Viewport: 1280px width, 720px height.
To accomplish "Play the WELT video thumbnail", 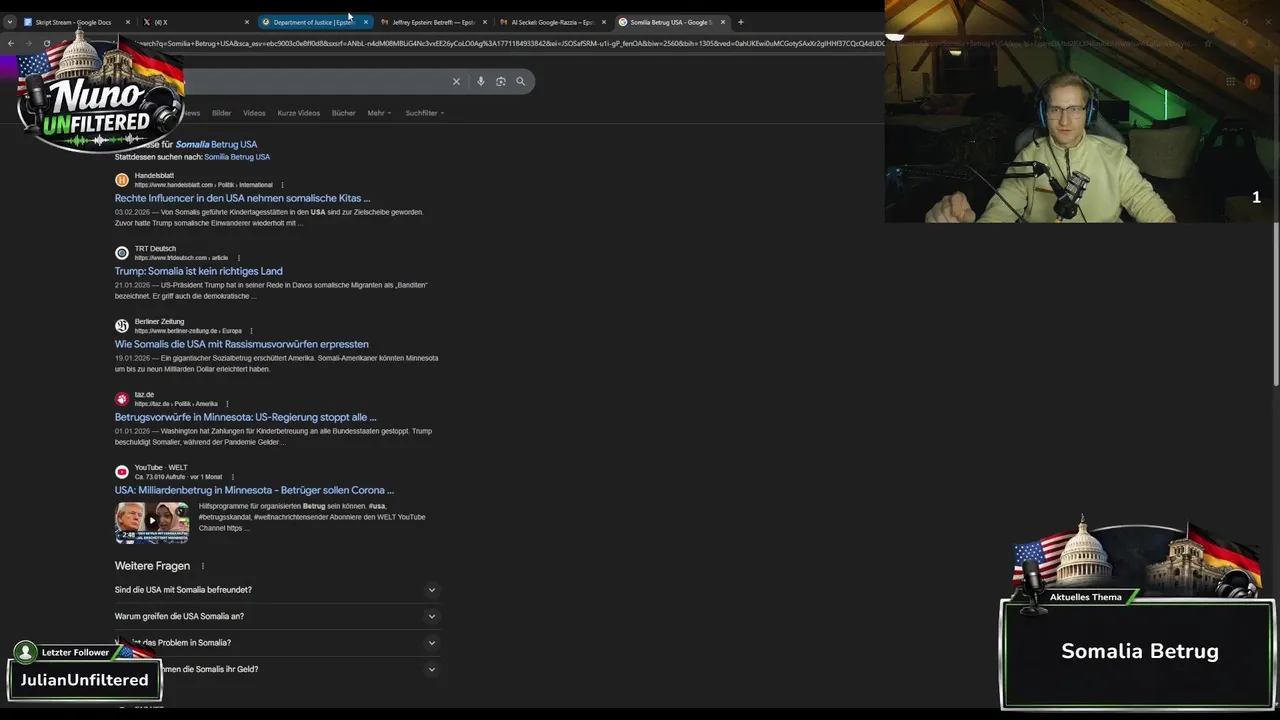I will [x=152, y=522].
